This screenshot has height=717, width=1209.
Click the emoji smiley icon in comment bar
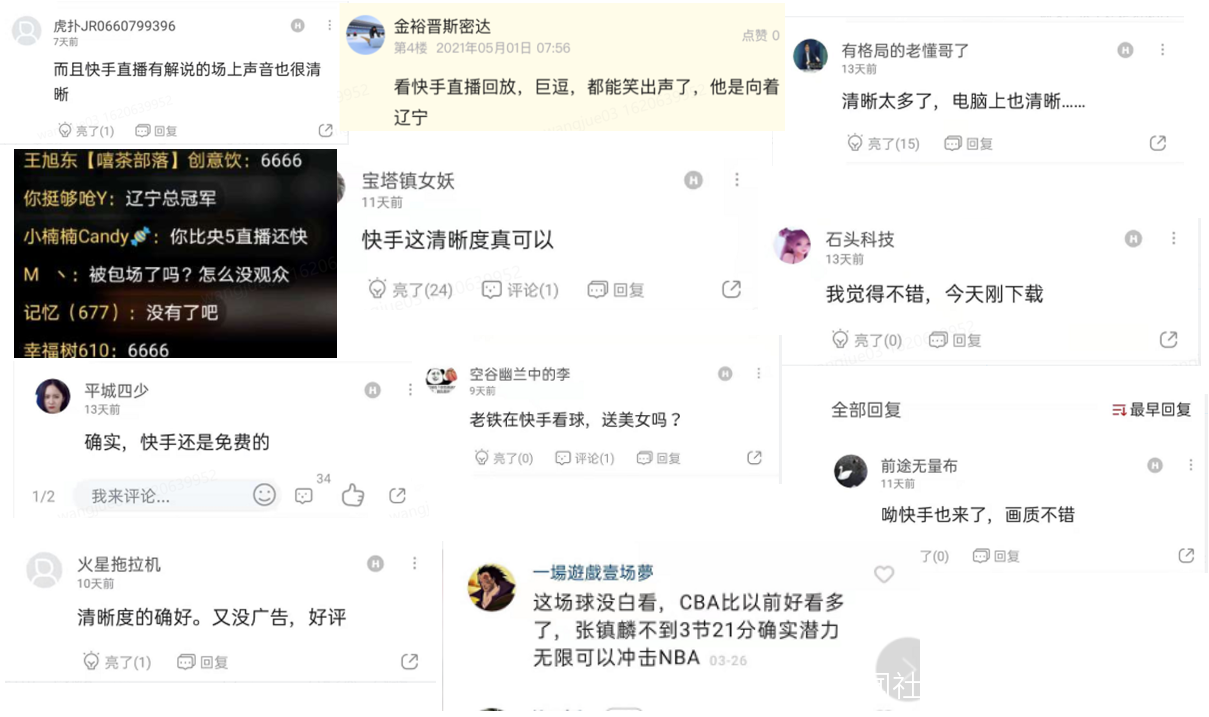click(264, 495)
